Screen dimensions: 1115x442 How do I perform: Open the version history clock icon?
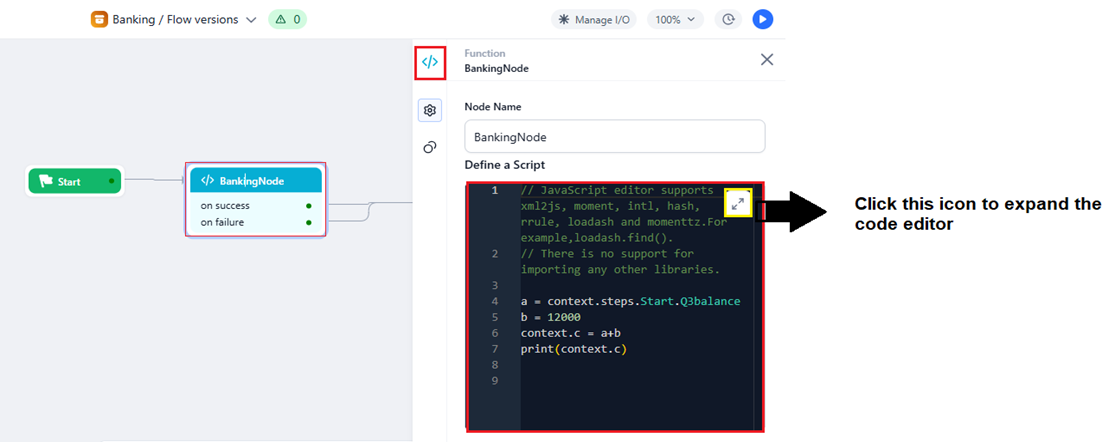tap(728, 20)
